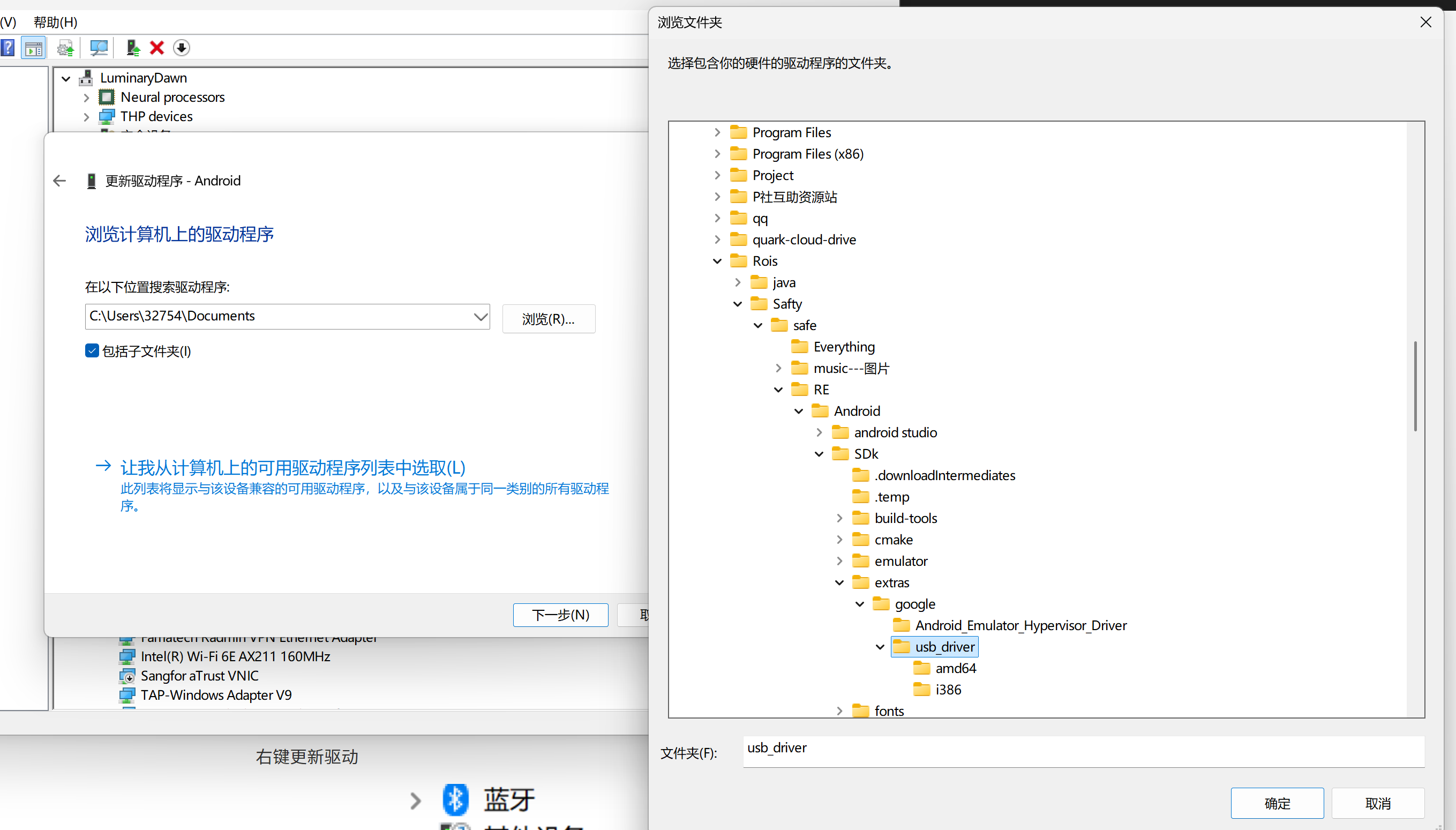Expand the Bluetooth category chevron
This screenshot has width=1456, height=830.
(x=416, y=801)
